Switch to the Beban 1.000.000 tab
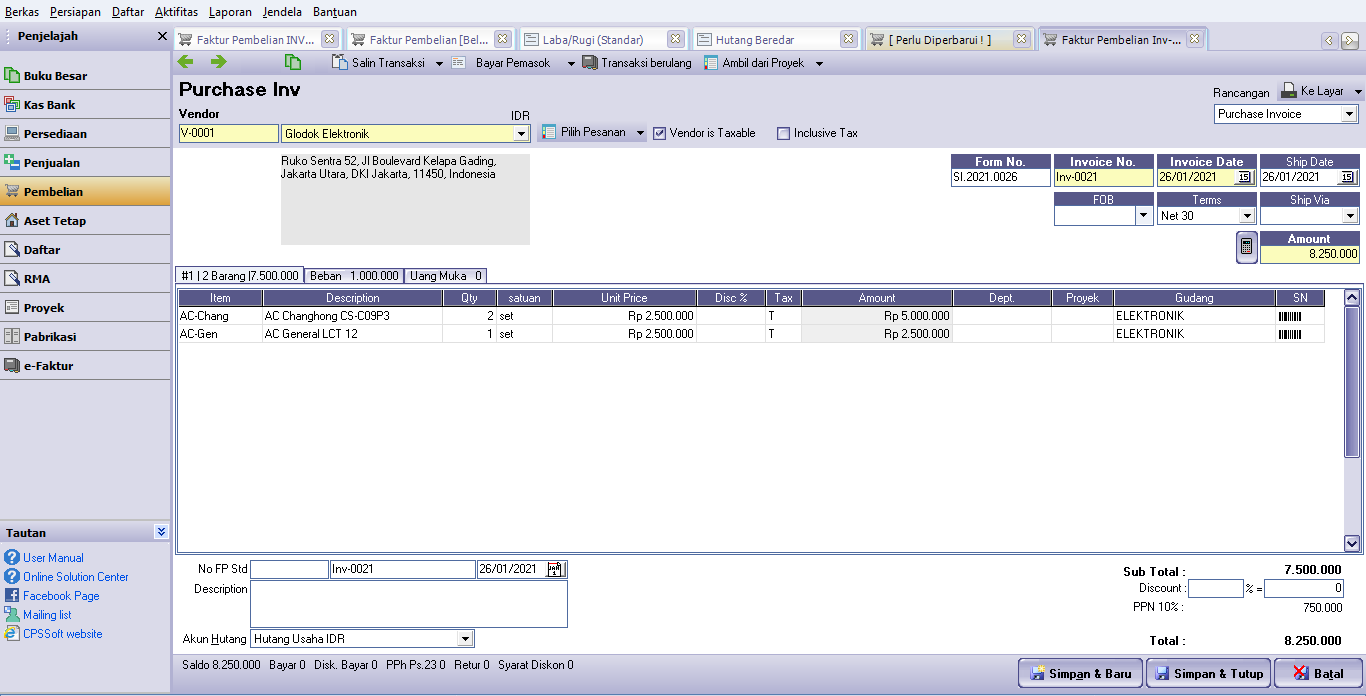The width and height of the screenshot is (1366, 696). point(354,275)
